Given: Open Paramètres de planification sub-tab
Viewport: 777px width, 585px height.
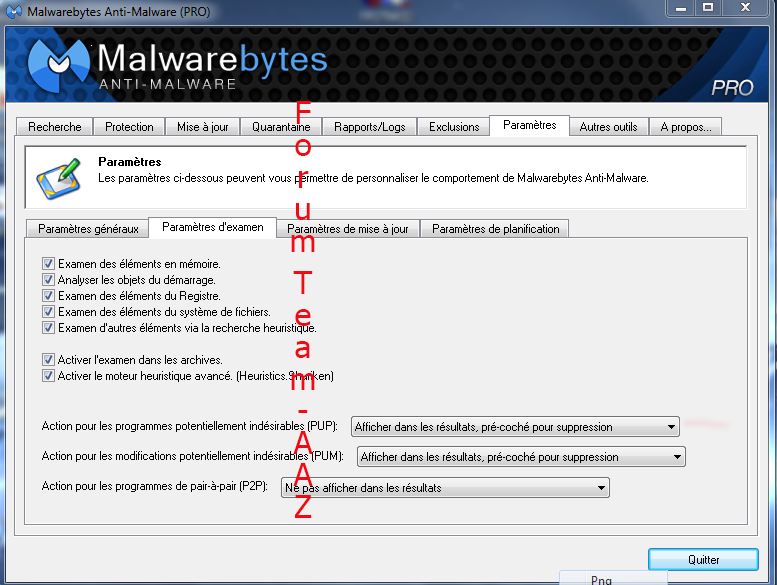Looking at the screenshot, I should 495,228.
